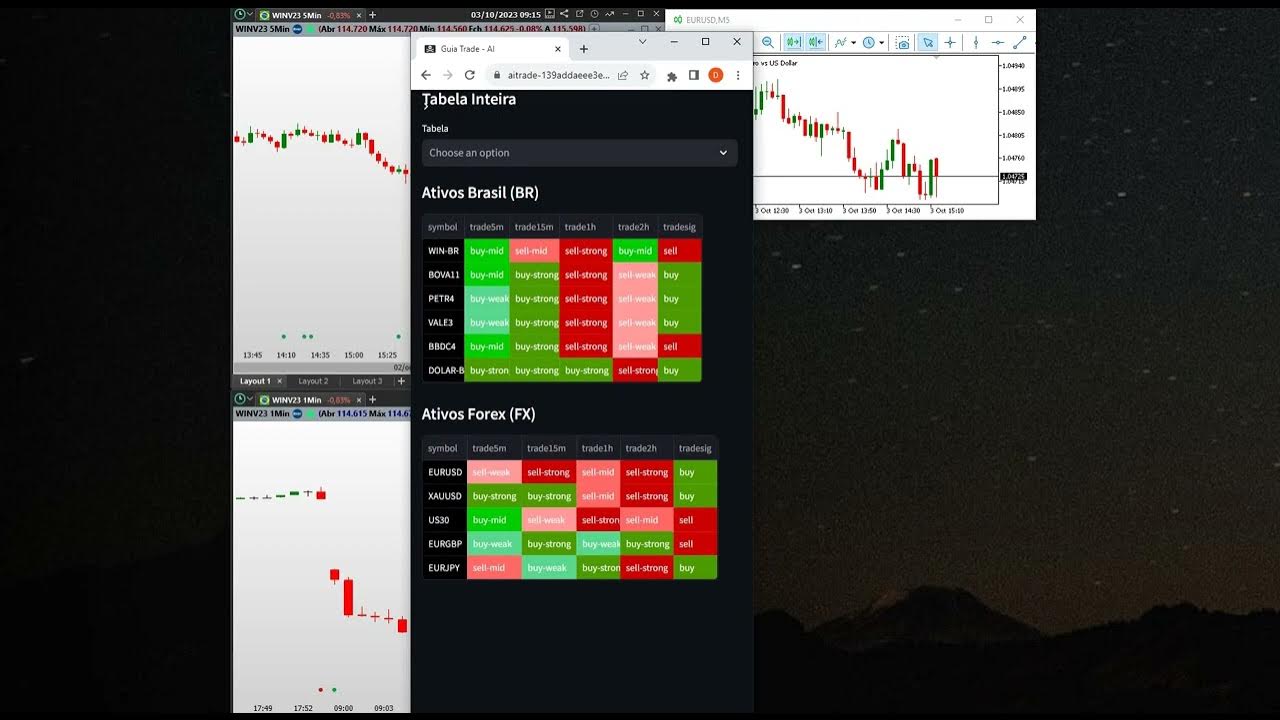
Task: Click VALE3 symbol cell
Action: pyautogui.click(x=443, y=323)
